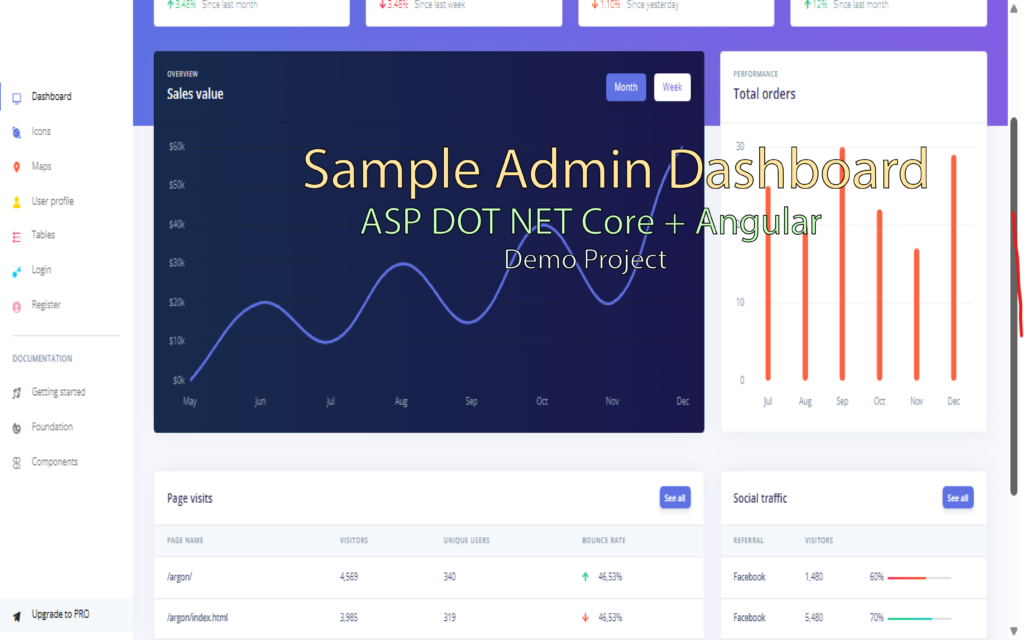
Task: Click the Nov bar in Total orders
Action: (x=916, y=314)
